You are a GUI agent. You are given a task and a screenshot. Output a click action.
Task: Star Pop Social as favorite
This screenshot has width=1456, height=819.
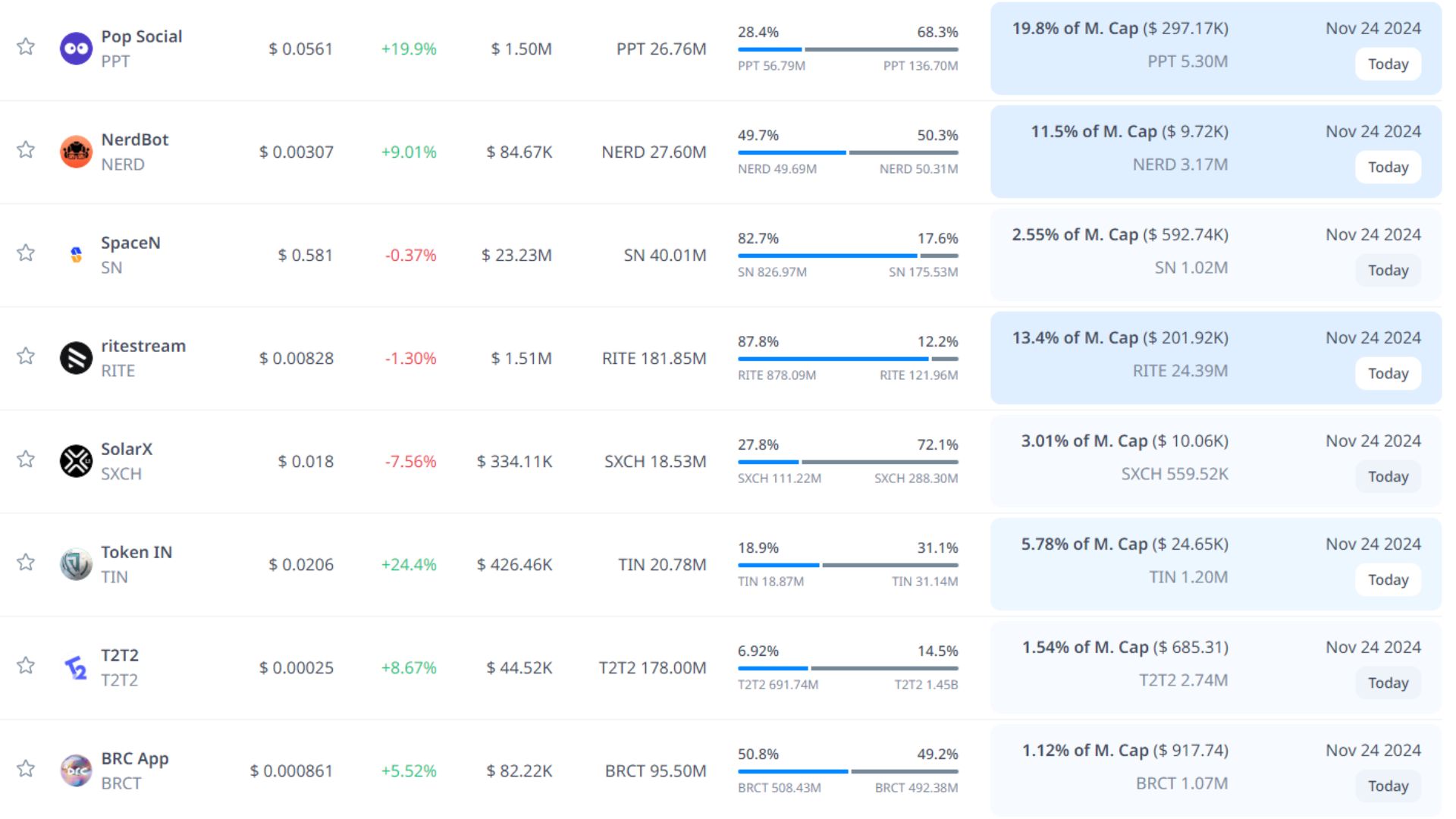click(26, 46)
